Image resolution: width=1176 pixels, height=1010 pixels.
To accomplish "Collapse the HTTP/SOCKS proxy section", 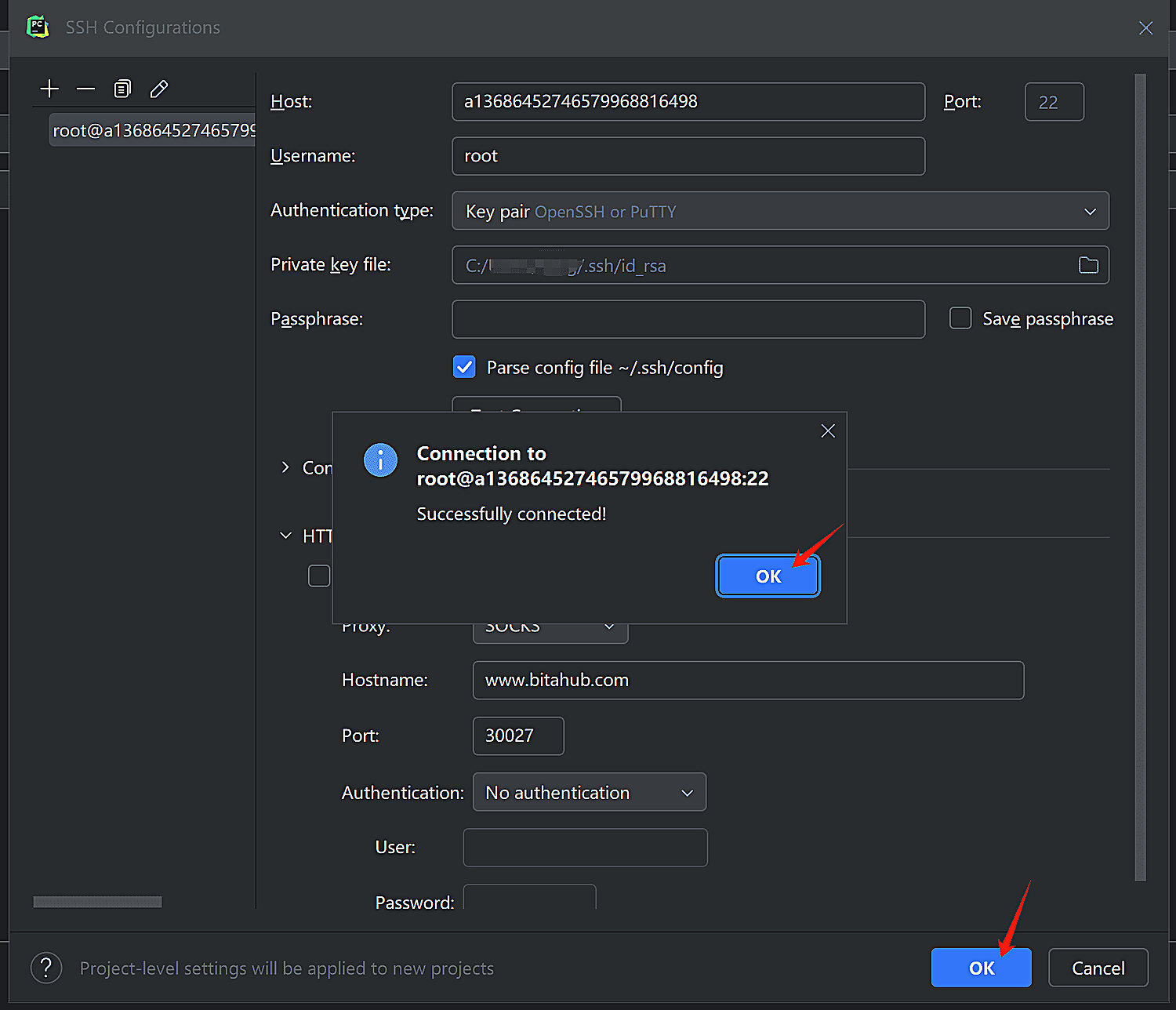I will tap(285, 536).
